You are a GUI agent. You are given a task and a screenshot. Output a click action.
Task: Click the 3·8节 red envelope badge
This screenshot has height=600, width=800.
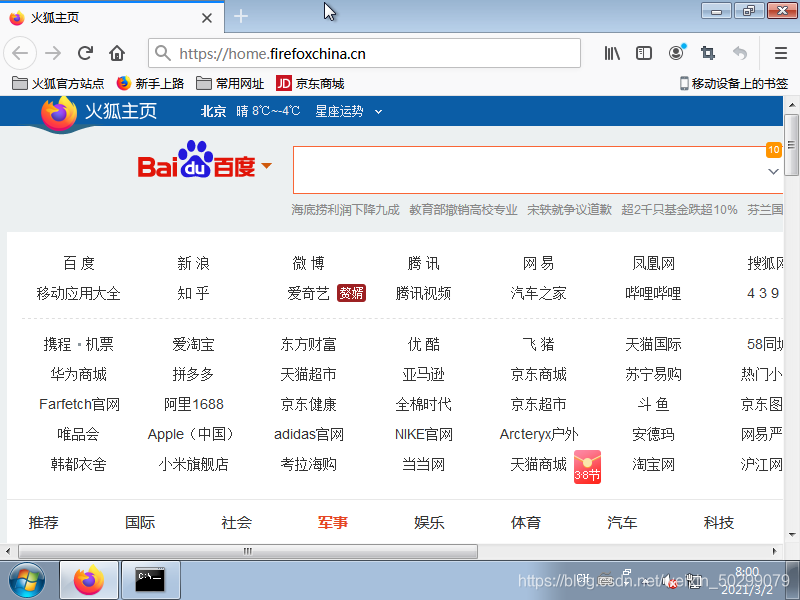click(587, 467)
